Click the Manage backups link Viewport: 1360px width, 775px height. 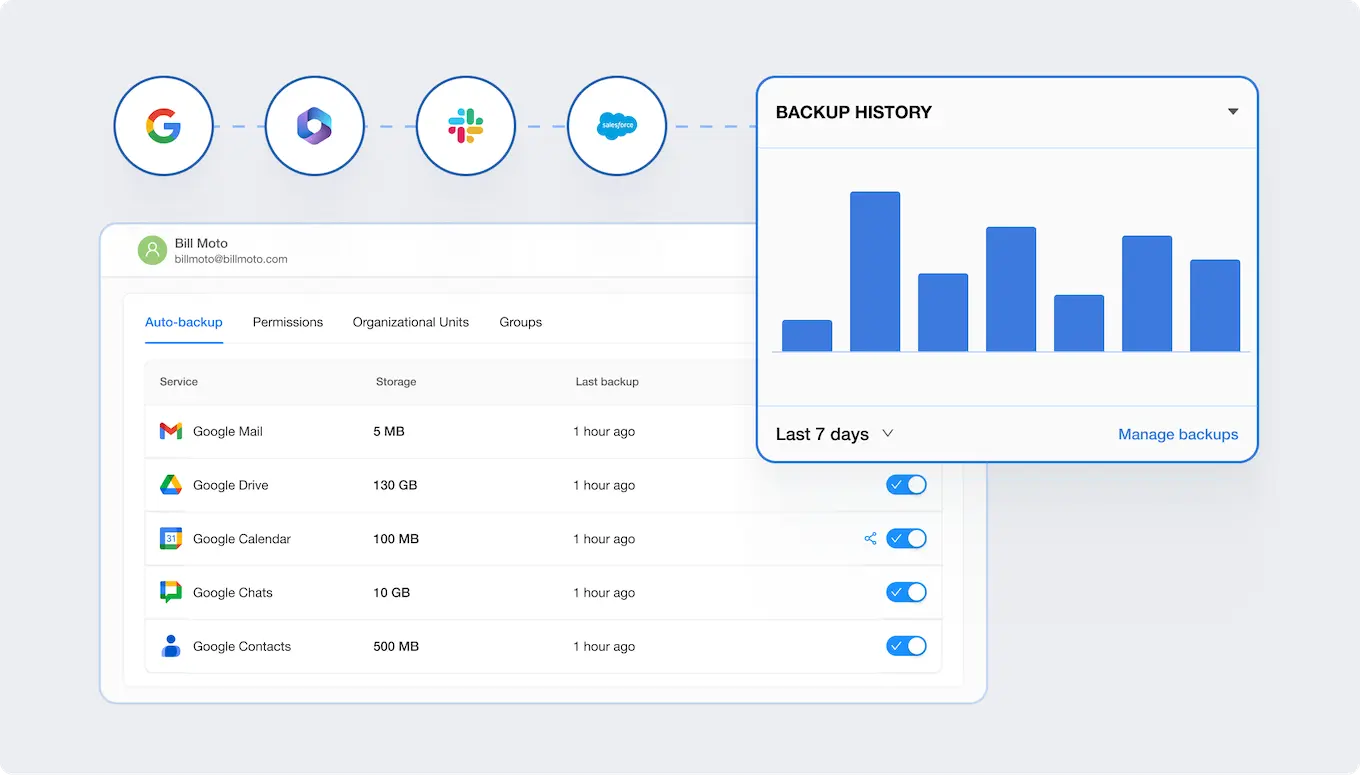(1178, 434)
